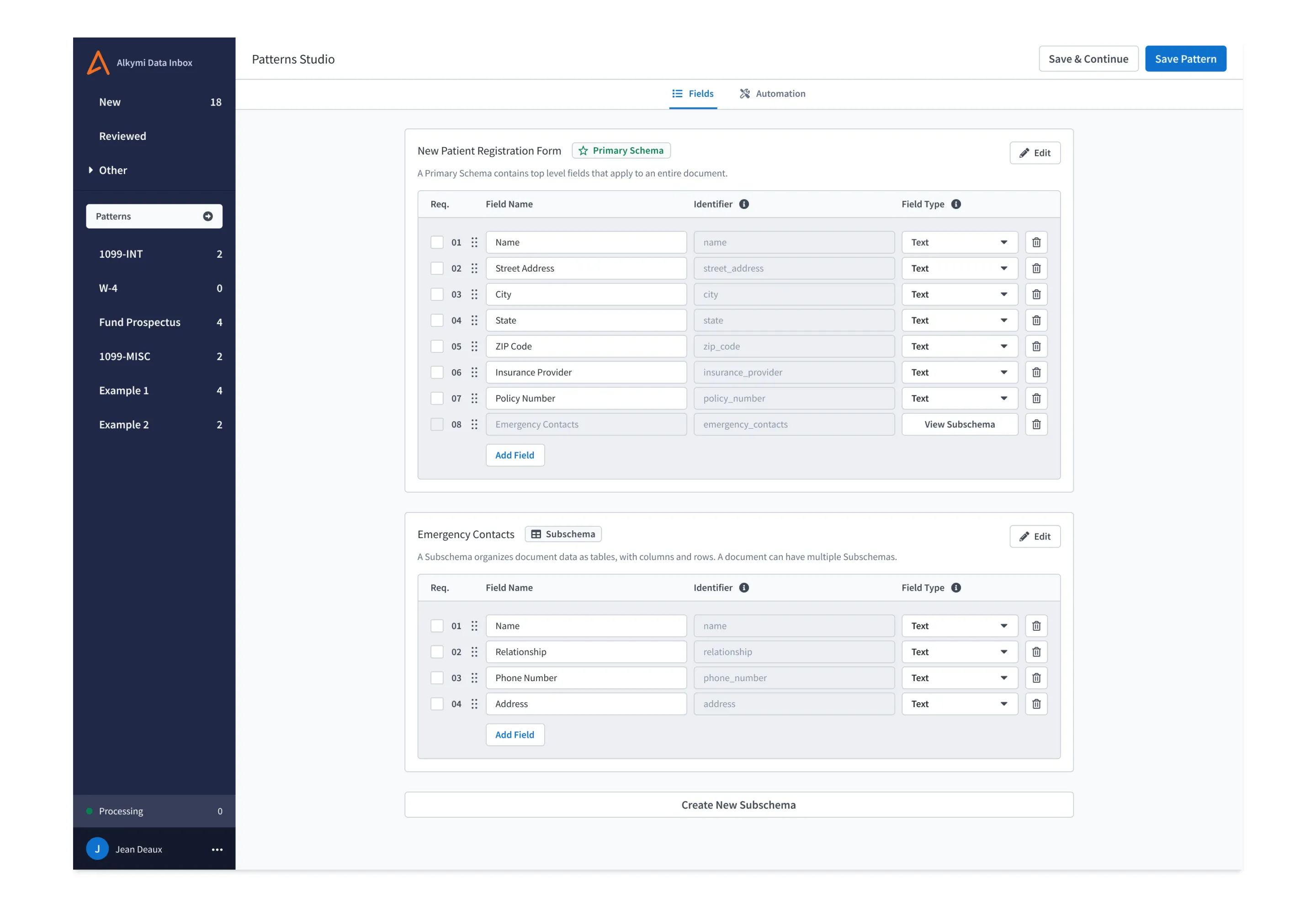Open Field Type dropdown for ZIP Code
The image size is (1316, 906).
coord(959,346)
